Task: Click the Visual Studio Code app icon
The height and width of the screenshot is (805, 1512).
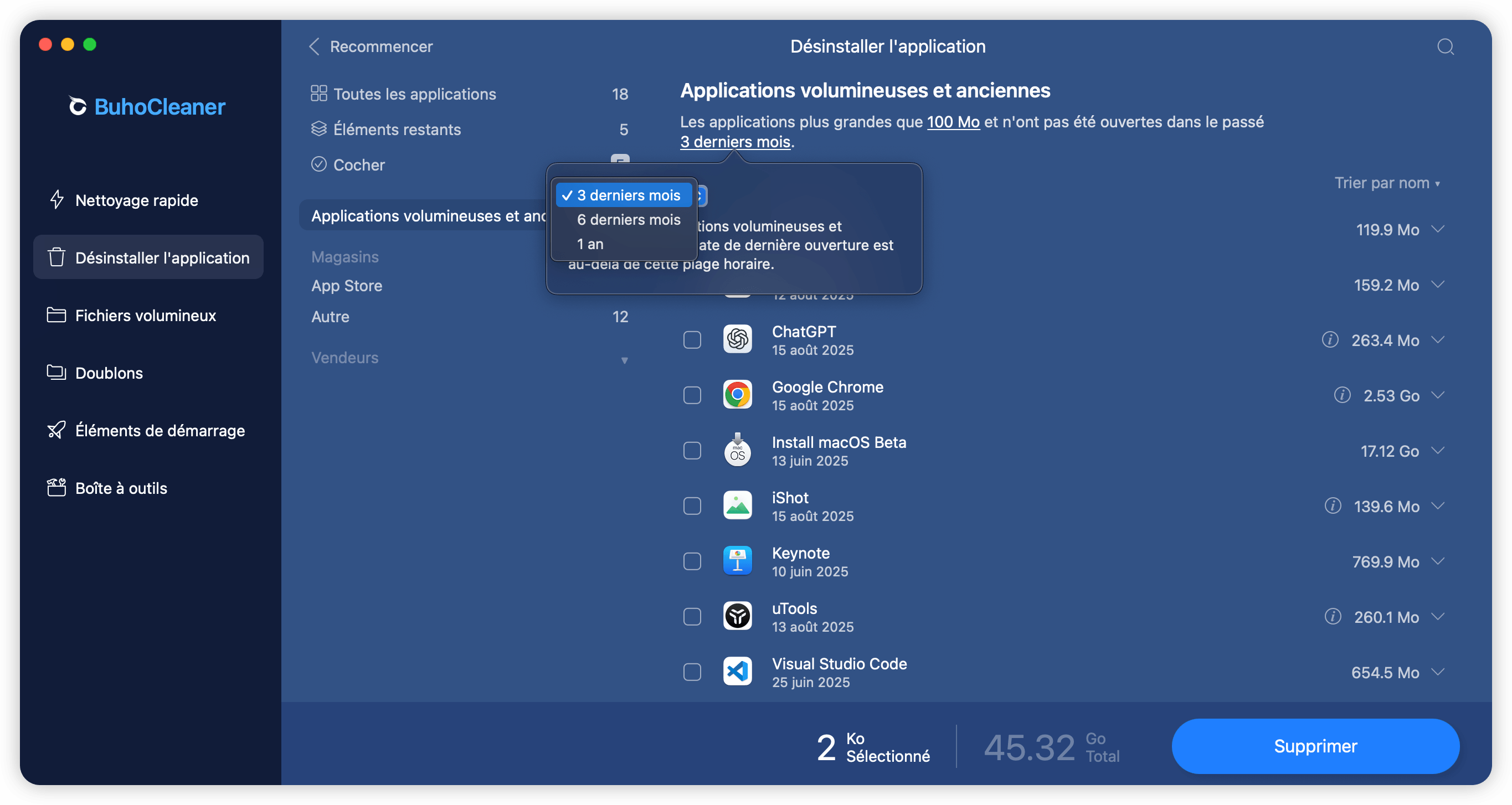Action: click(737, 671)
